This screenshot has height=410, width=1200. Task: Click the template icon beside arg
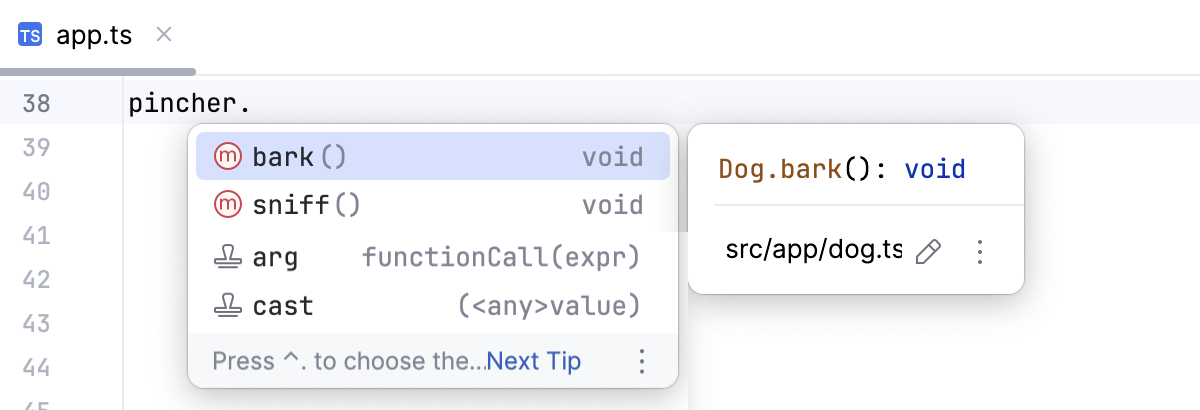[x=229, y=257]
